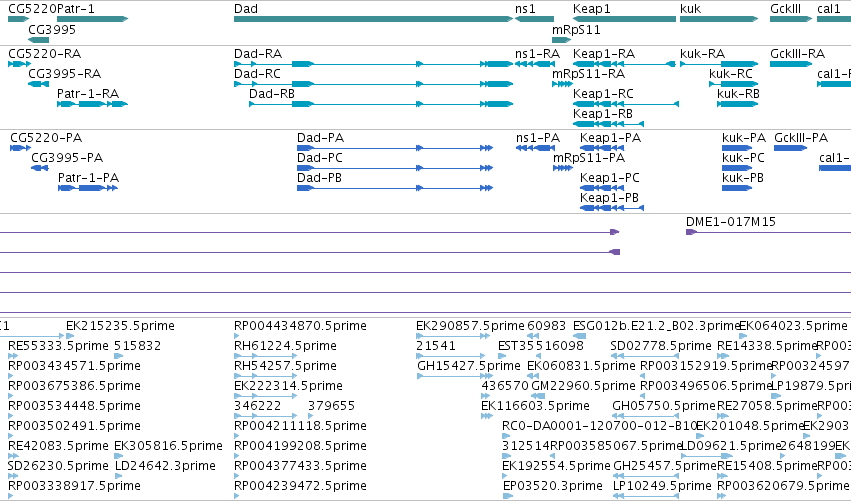Select the EK222314.5prime EST label
This screenshot has height=501, width=851.
[x=288, y=386]
